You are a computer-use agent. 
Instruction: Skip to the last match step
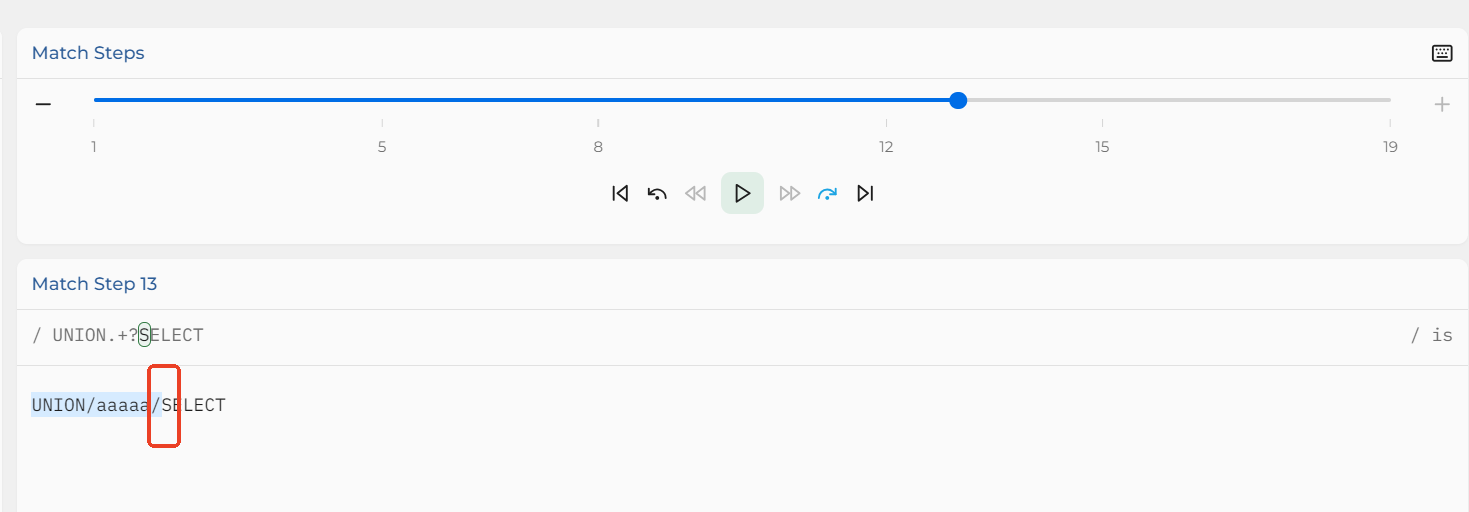coord(865,193)
